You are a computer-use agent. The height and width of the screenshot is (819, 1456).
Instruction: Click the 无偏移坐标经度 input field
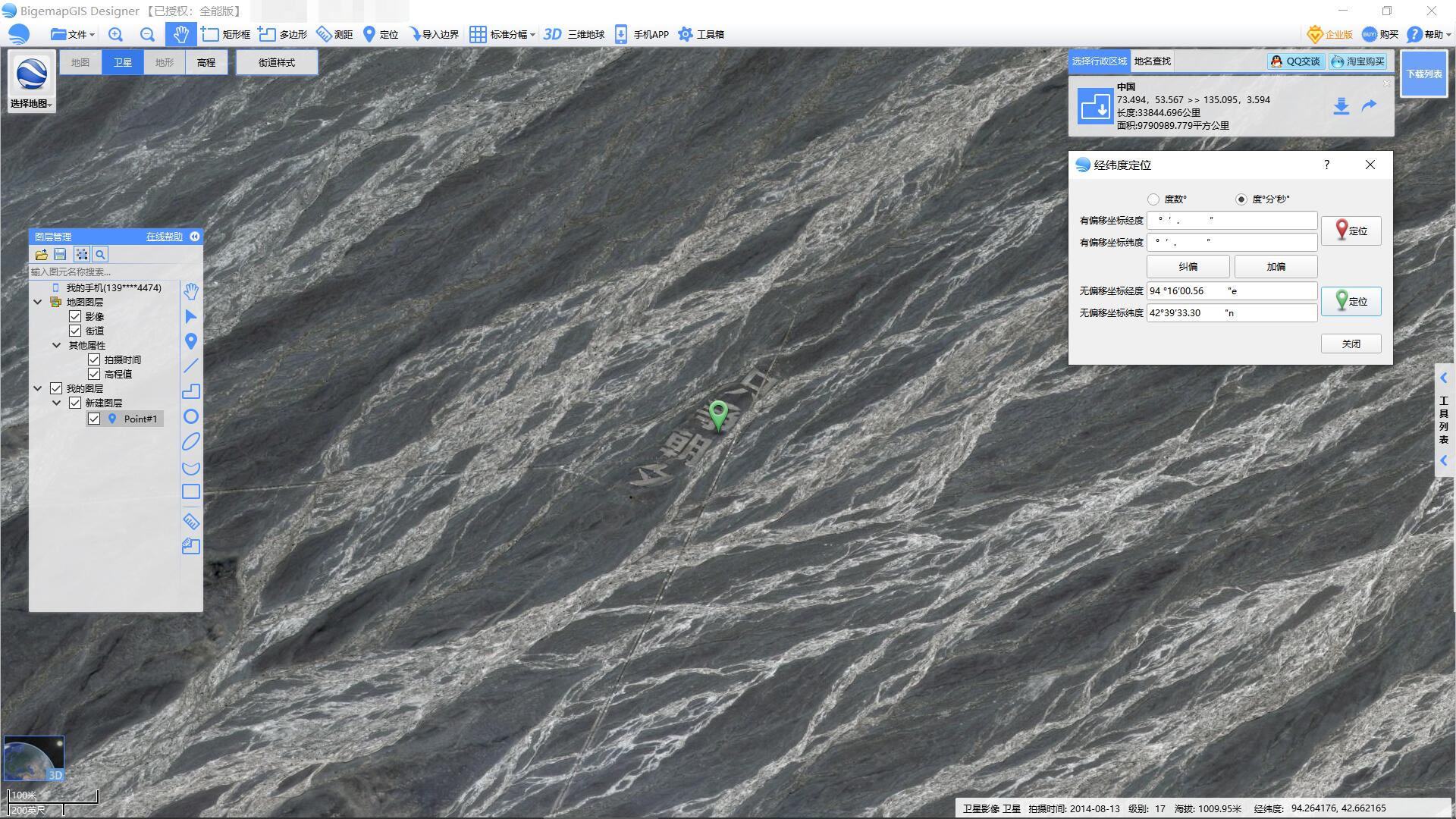(1231, 291)
